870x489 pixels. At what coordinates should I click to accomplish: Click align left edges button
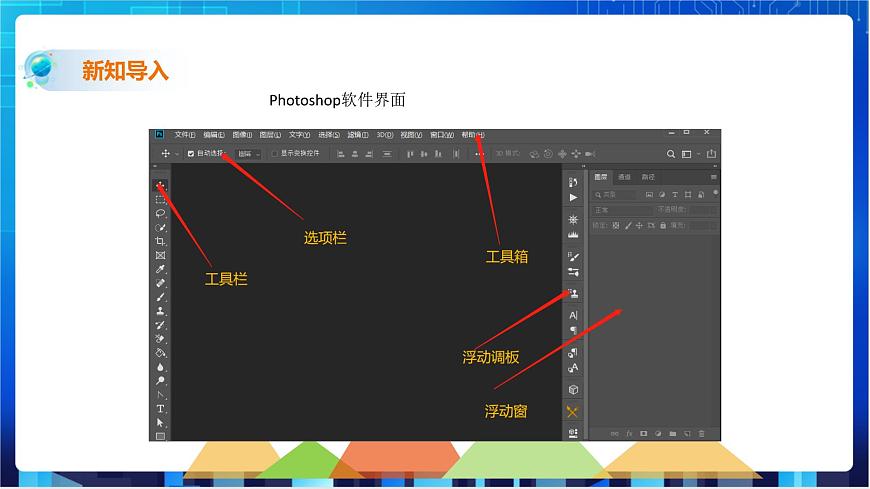click(341, 154)
